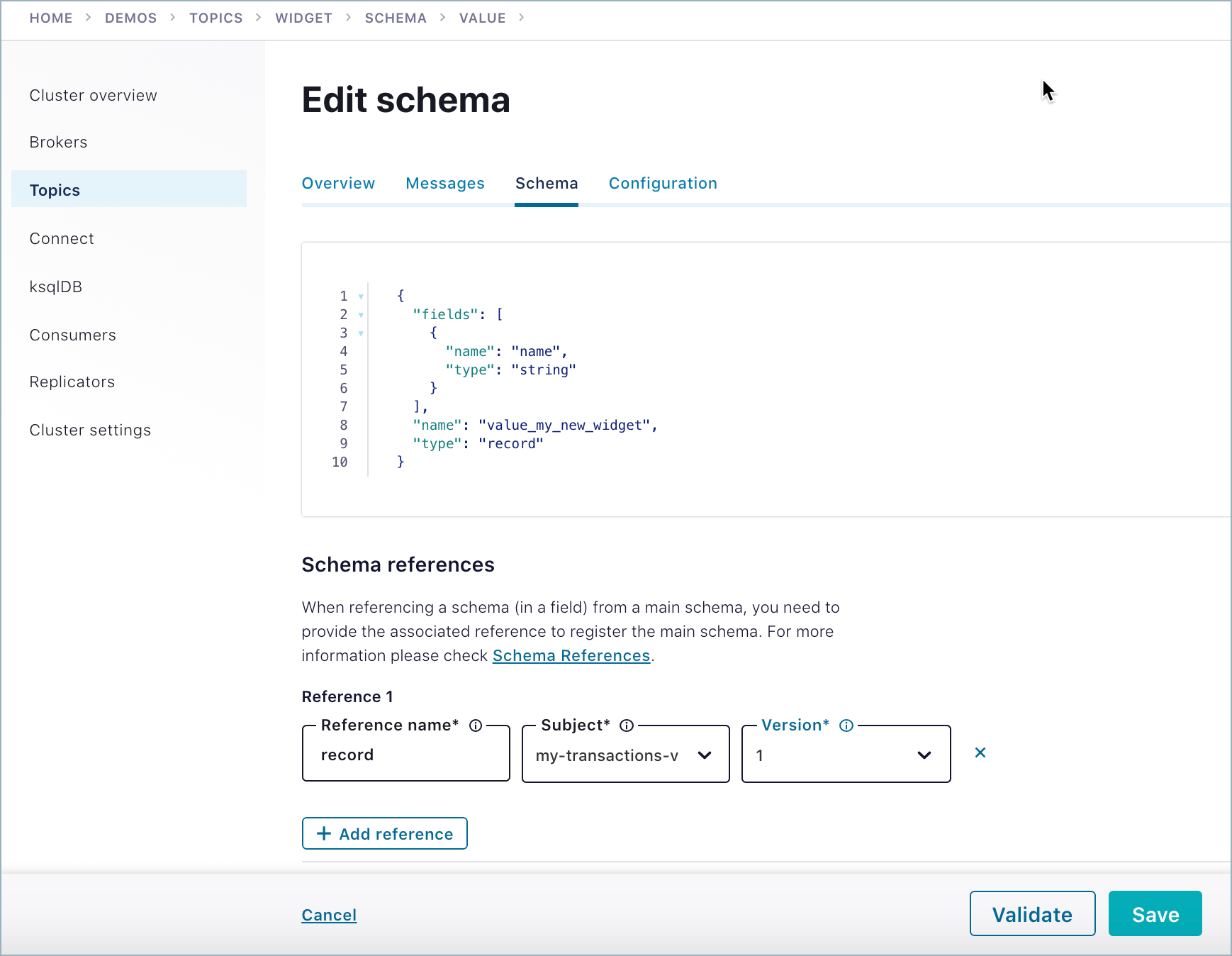This screenshot has height=956, width=1232.
Task: Collapse the code fold on line 1
Action: point(361,296)
